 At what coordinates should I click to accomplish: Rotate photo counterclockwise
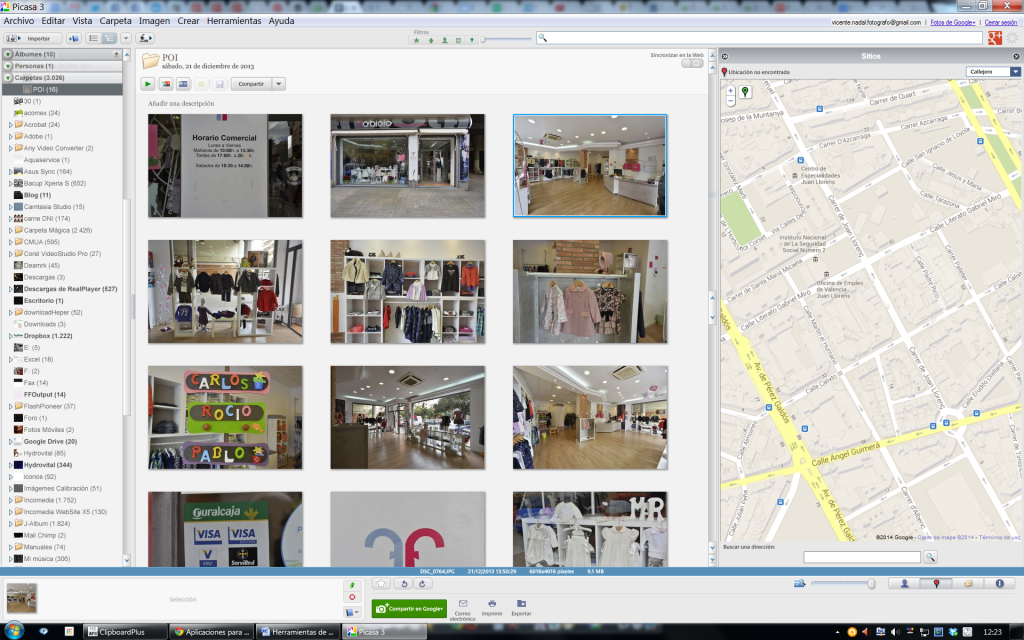pyautogui.click(x=404, y=584)
